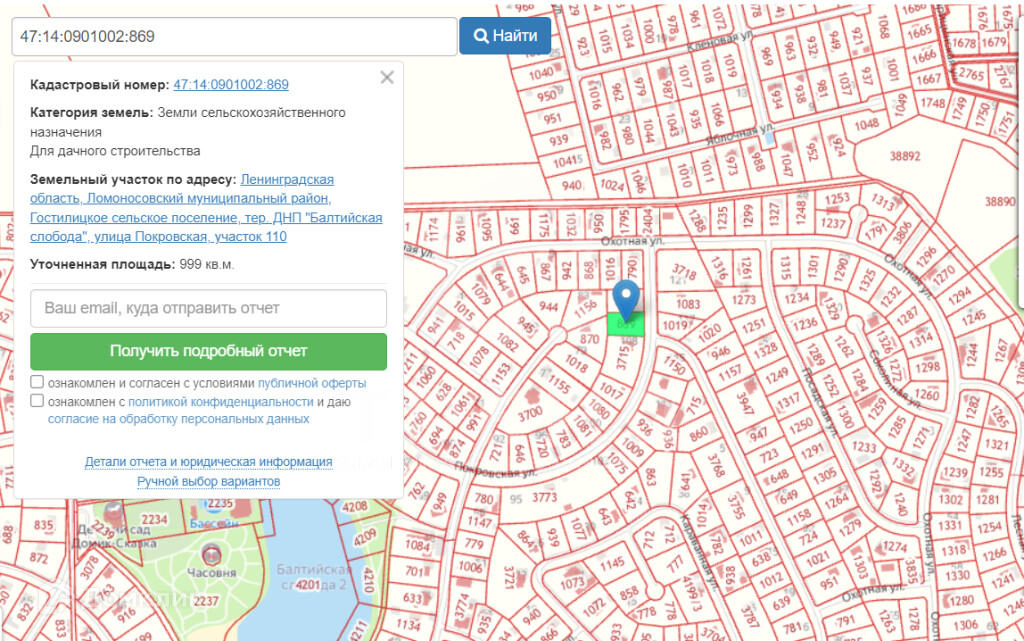This screenshot has height=641, width=1024.
Task: Click the Найти search button
Action: point(505,36)
